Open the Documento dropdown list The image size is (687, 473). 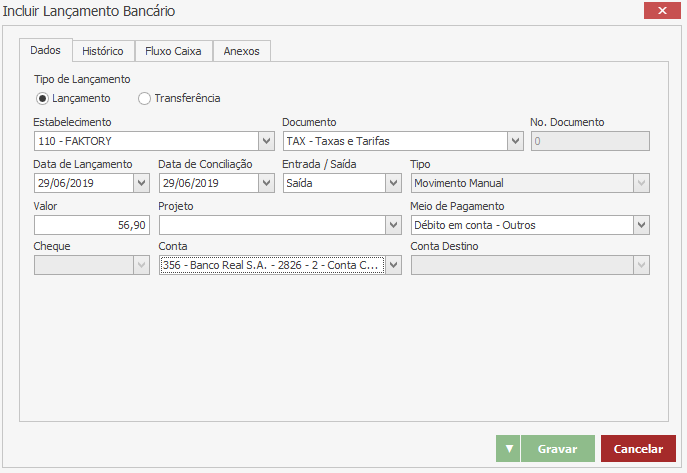[515, 141]
